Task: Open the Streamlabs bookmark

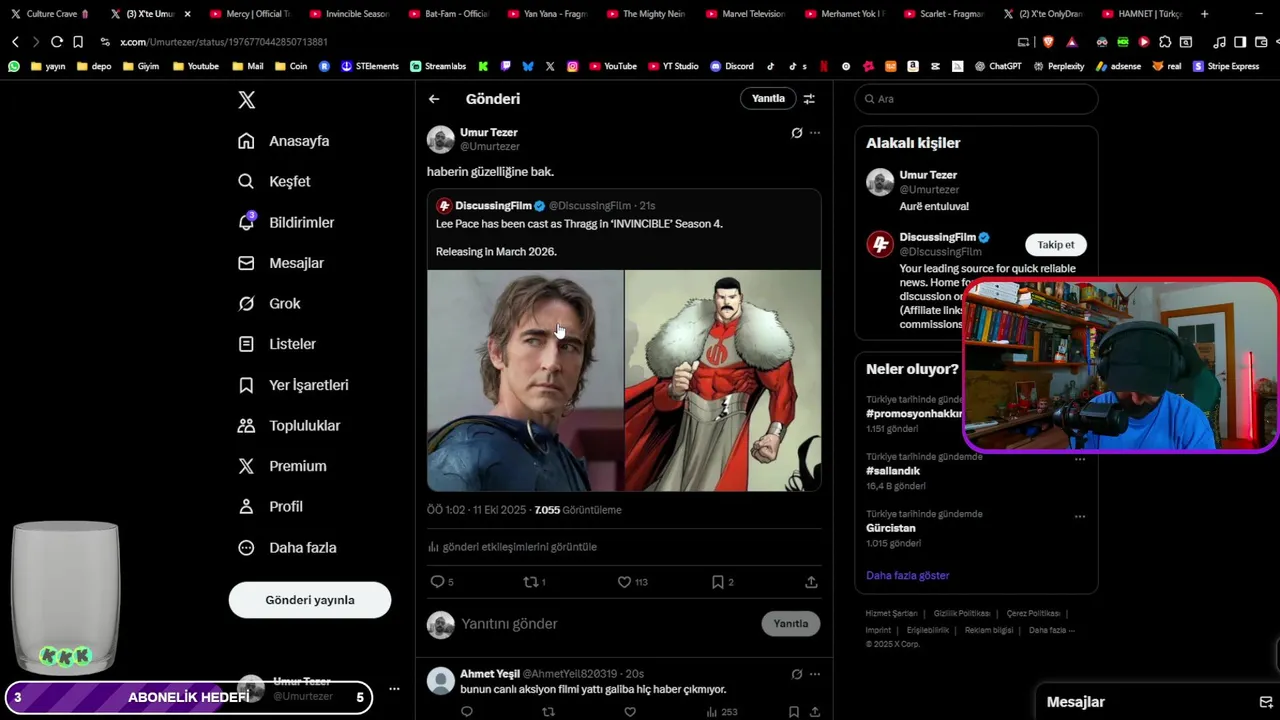Action: (438, 66)
